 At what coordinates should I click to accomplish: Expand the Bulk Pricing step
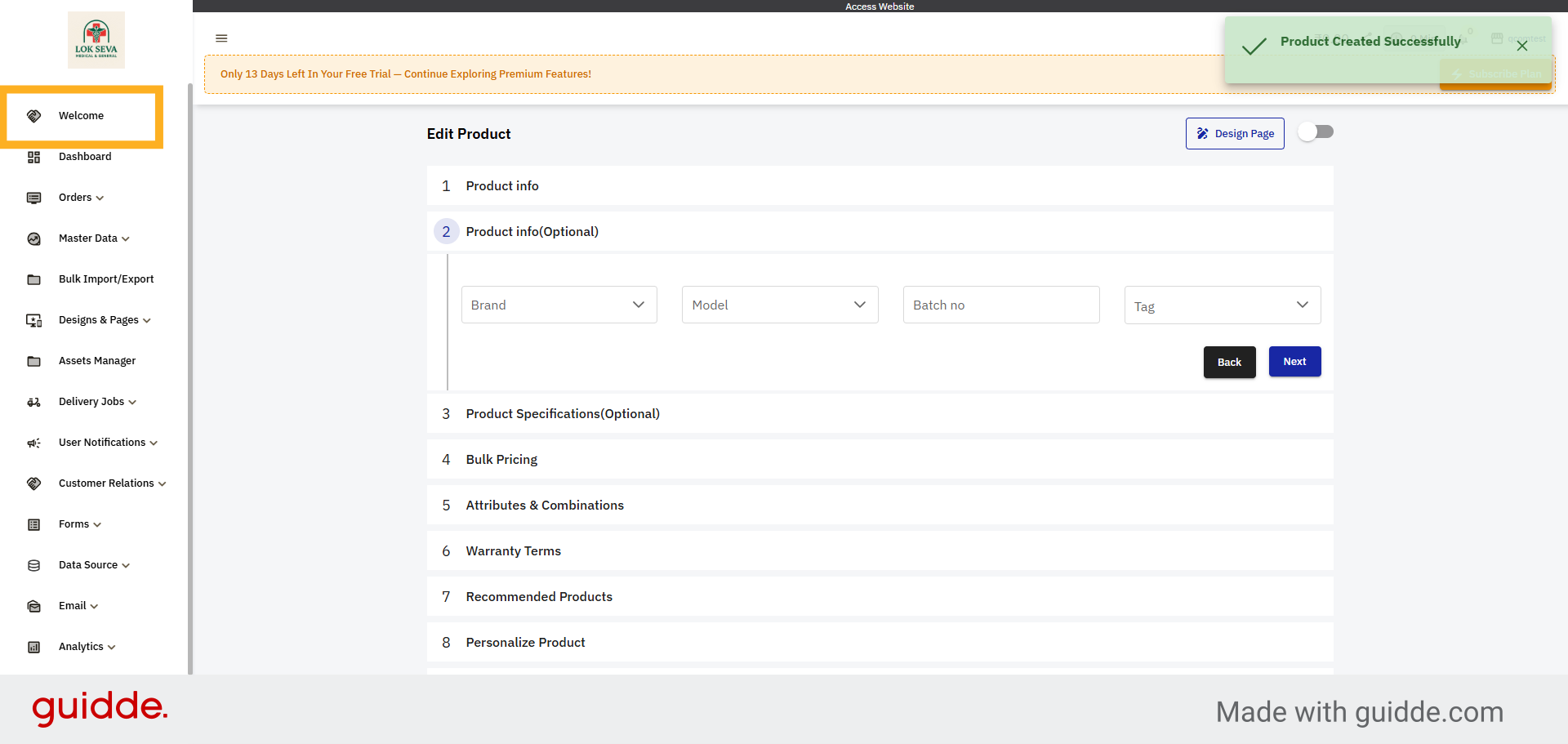[501, 460]
